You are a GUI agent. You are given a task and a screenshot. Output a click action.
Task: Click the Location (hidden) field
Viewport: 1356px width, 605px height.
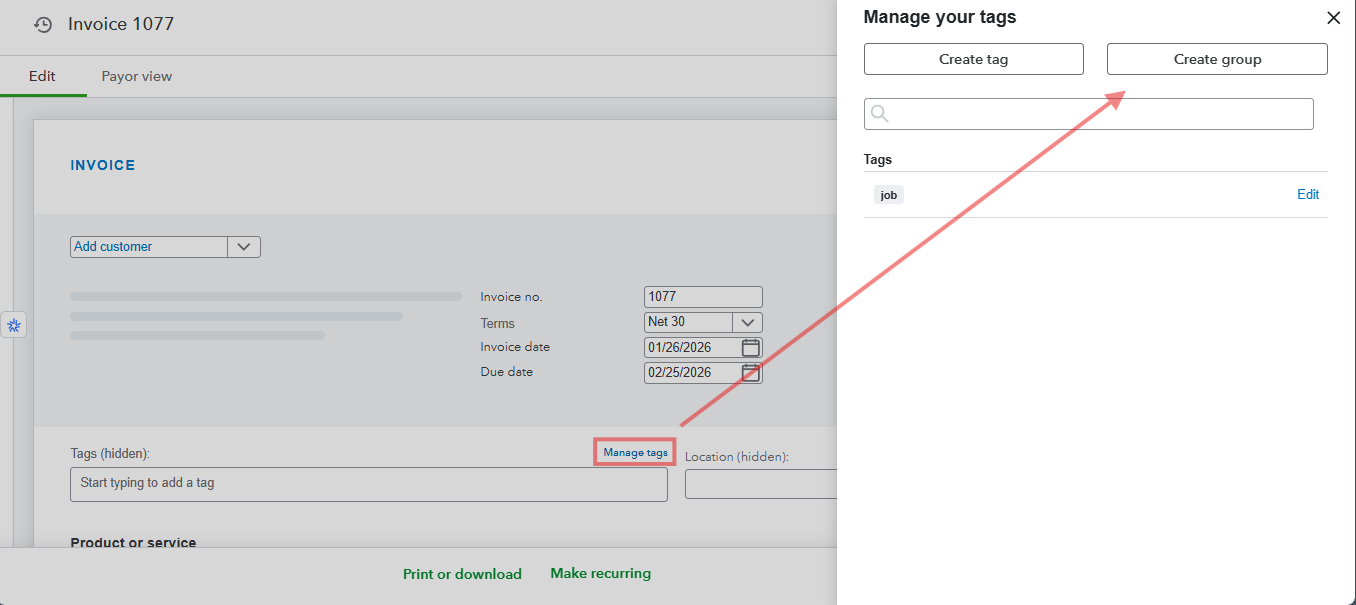(761, 484)
